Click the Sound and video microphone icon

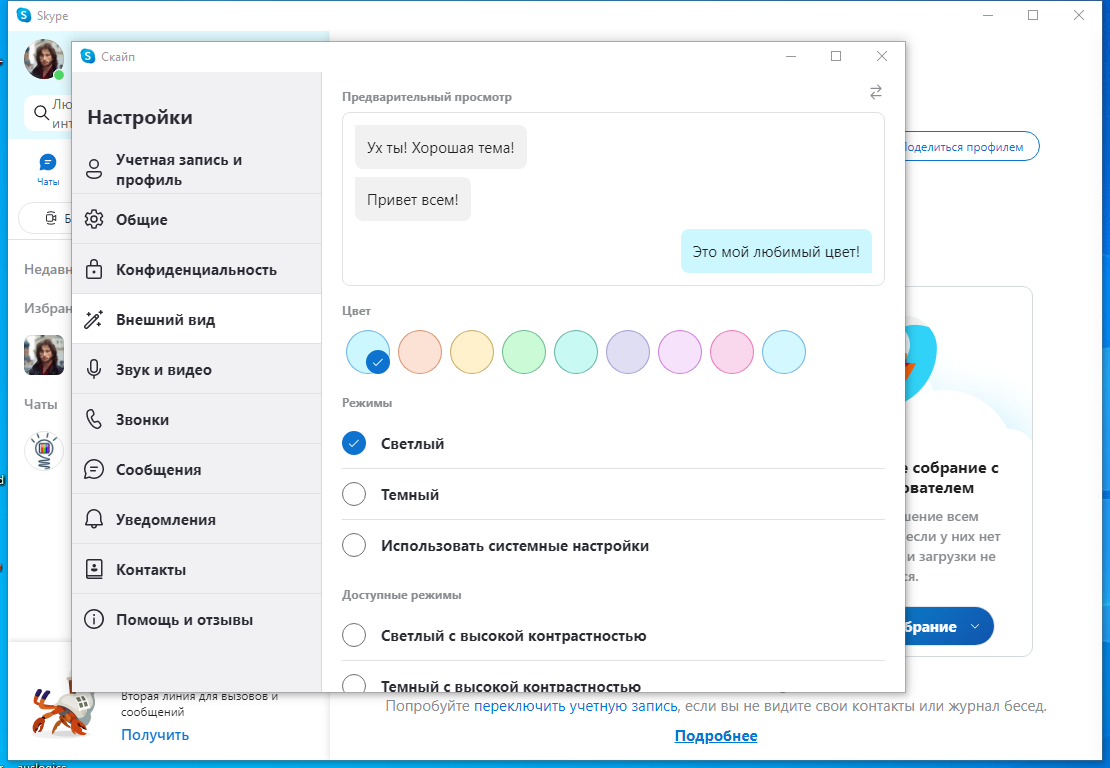(93, 369)
